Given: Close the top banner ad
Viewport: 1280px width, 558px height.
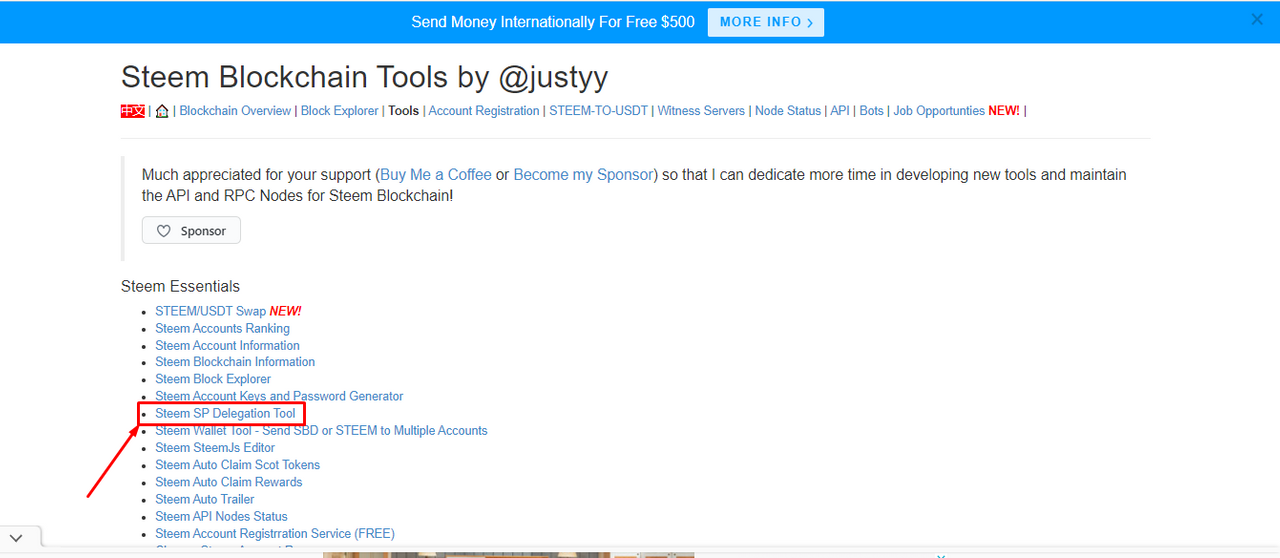Looking at the screenshot, I should click(1257, 19).
